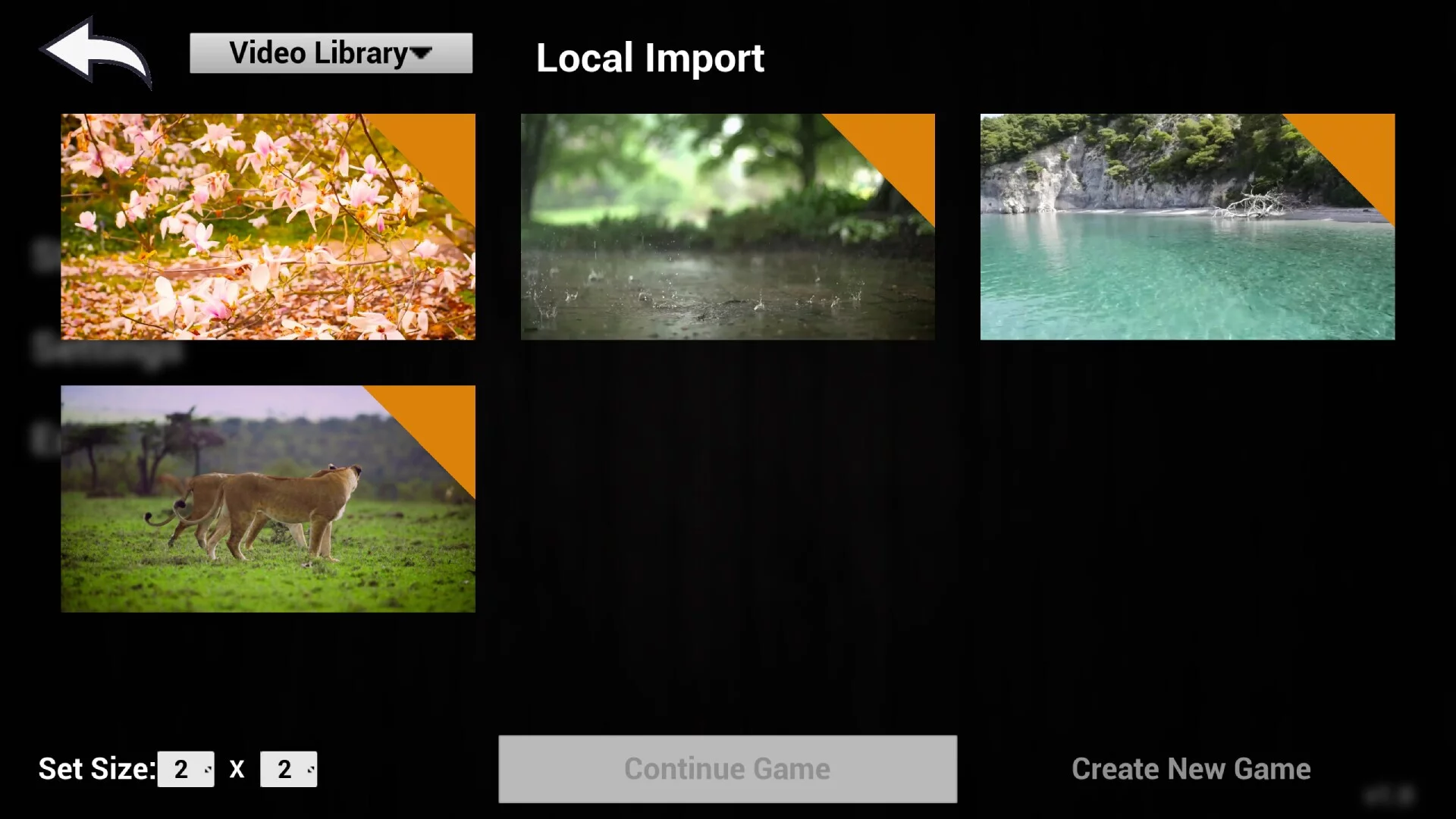Open the first Set Size dropdown

click(x=186, y=769)
